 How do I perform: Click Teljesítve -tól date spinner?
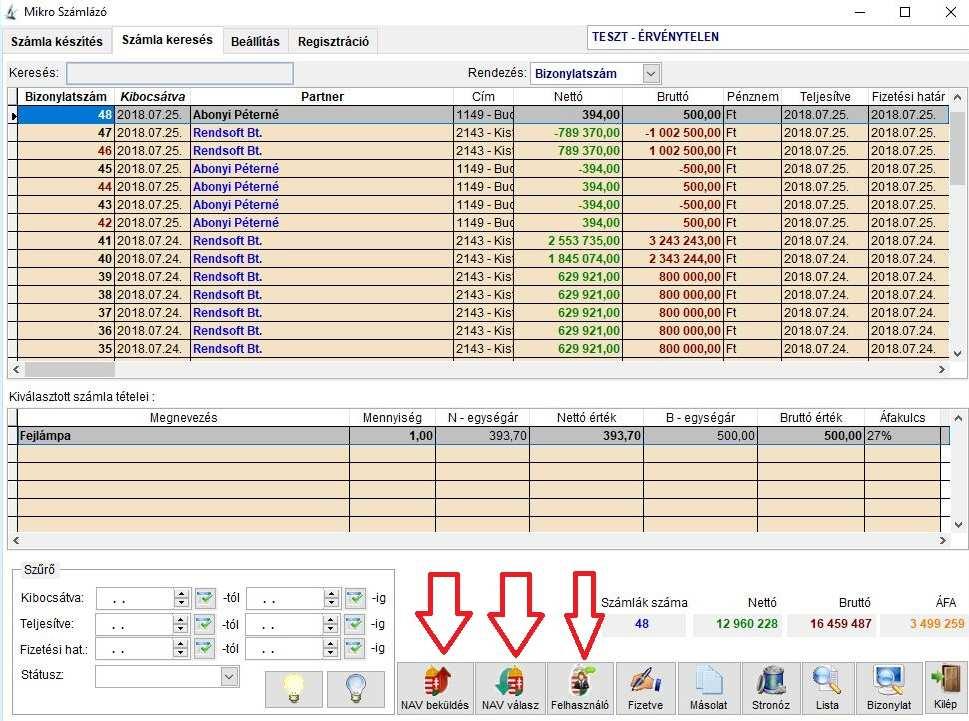(x=181, y=623)
